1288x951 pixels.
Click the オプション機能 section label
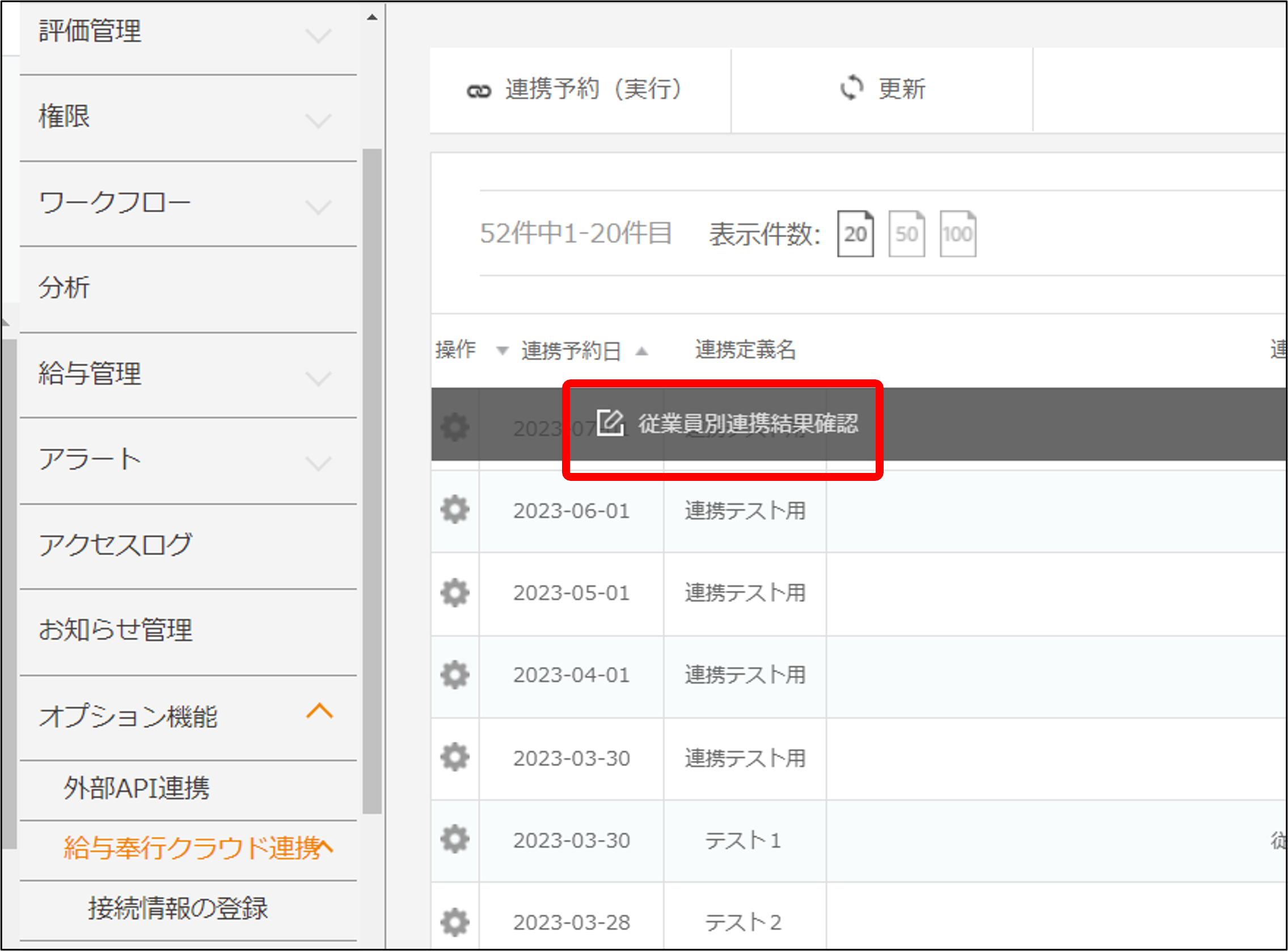click(128, 717)
